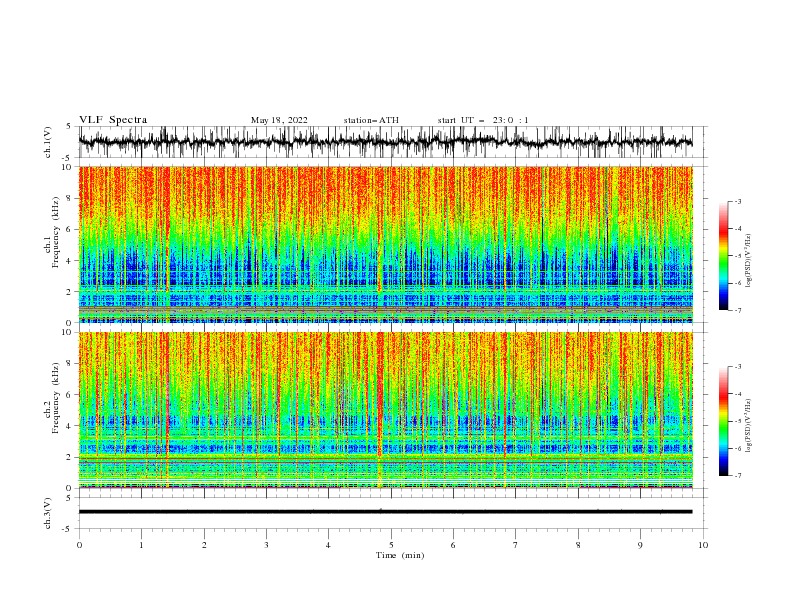Click the '6' tick on the time axis
The width and height of the screenshot is (792, 612).
pos(453,545)
